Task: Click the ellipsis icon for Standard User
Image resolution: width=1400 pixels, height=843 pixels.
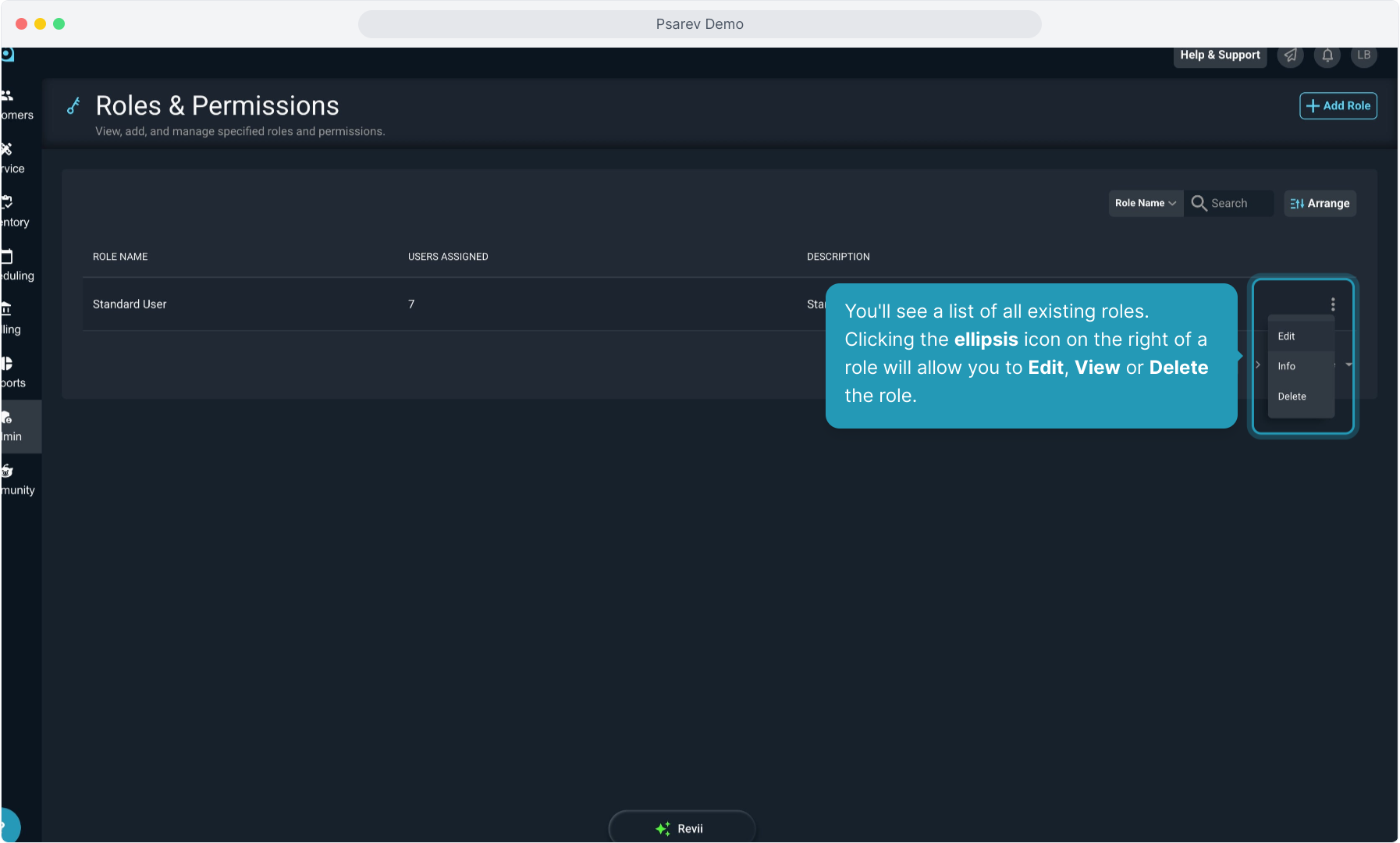Action: (1333, 304)
